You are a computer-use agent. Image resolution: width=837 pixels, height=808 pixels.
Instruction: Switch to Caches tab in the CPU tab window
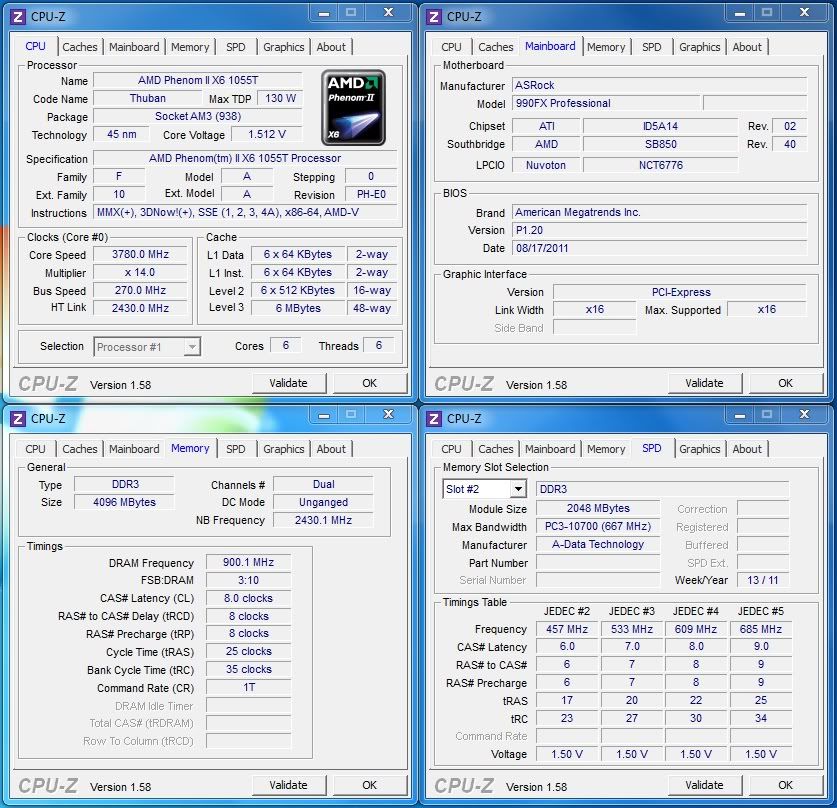tap(80, 47)
